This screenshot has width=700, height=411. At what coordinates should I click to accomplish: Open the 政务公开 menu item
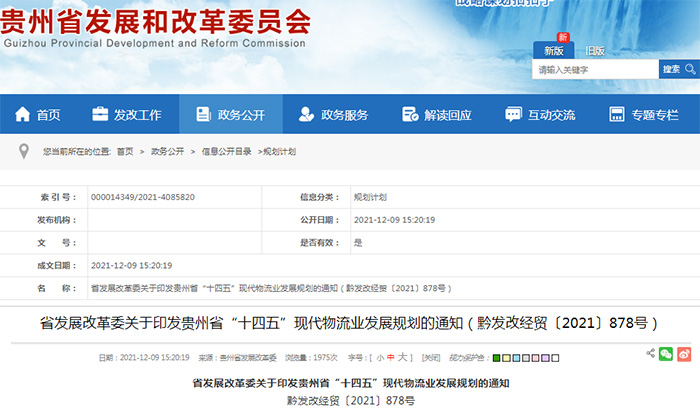[231, 114]
